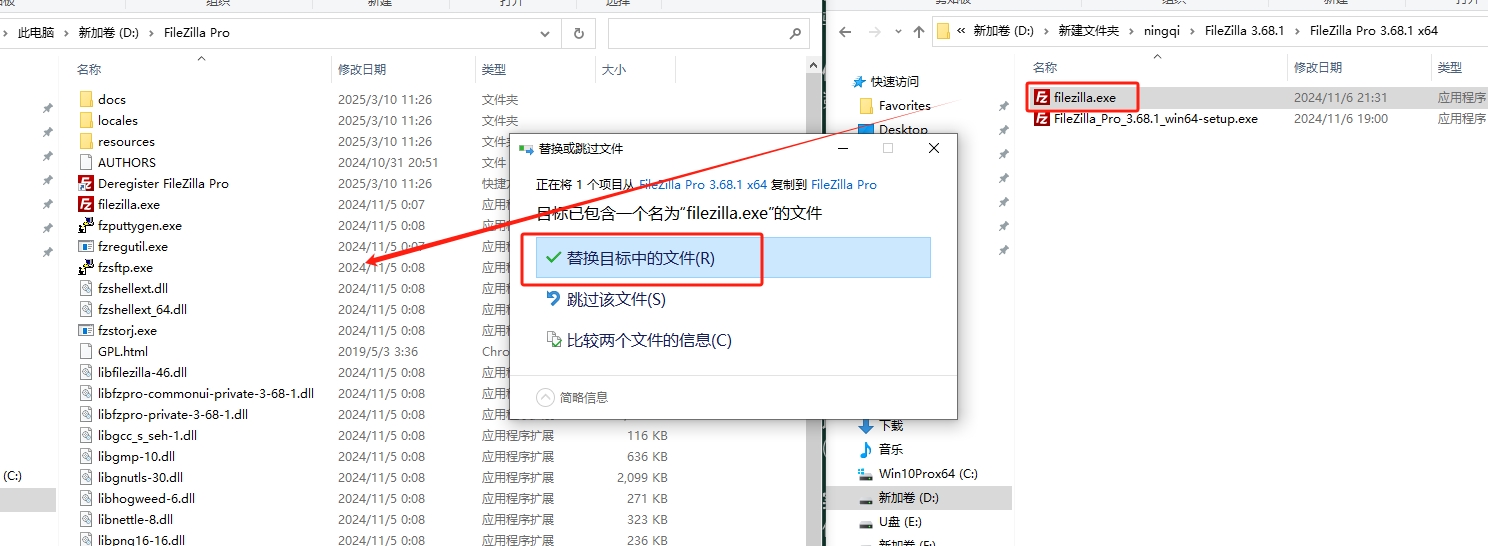This screenshot has height=546, width=1488.
Task: Select the fzsftp.exe icon
Action: pos(86,267)
